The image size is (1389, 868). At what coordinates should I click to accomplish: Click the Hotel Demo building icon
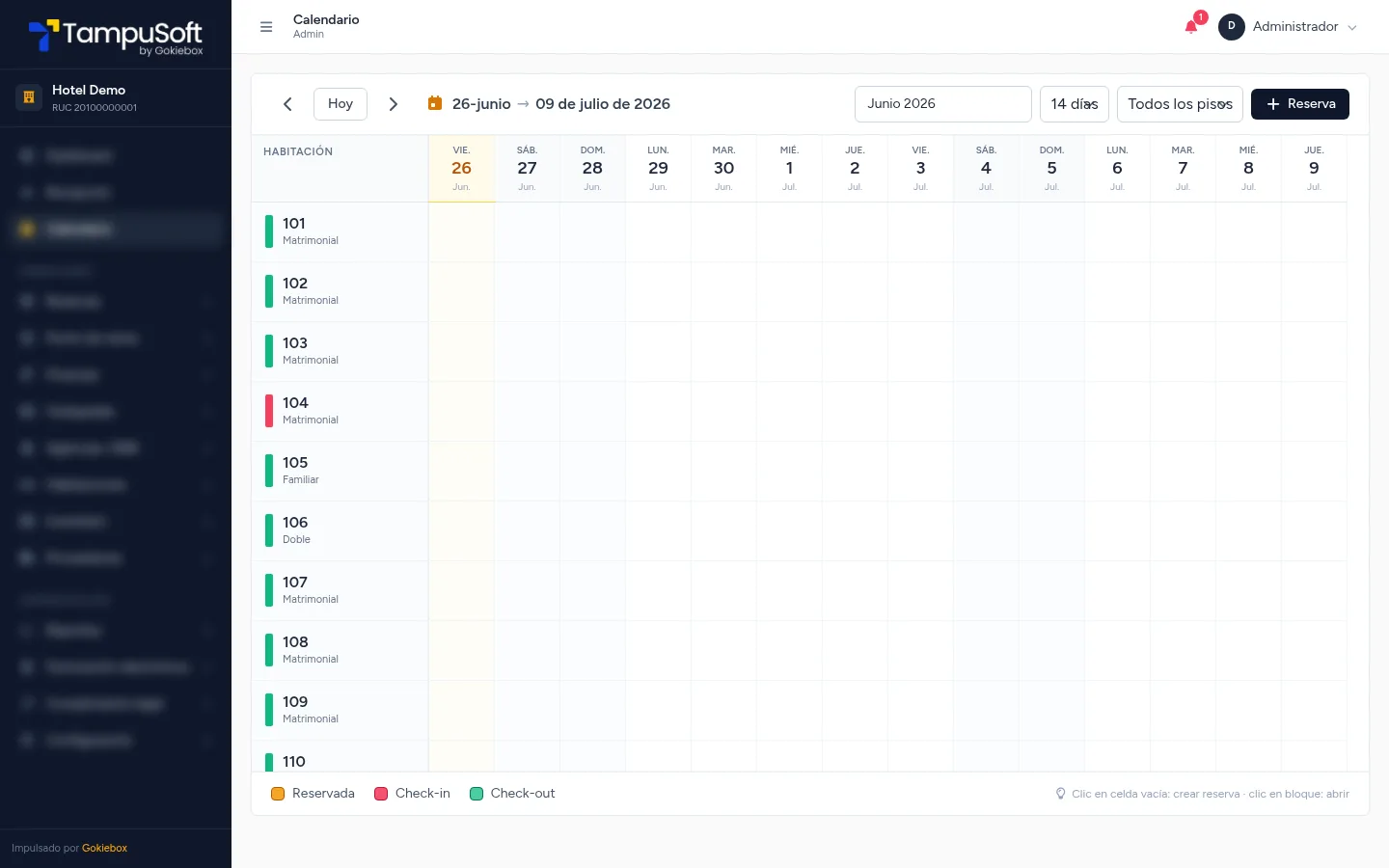point(29,96)
